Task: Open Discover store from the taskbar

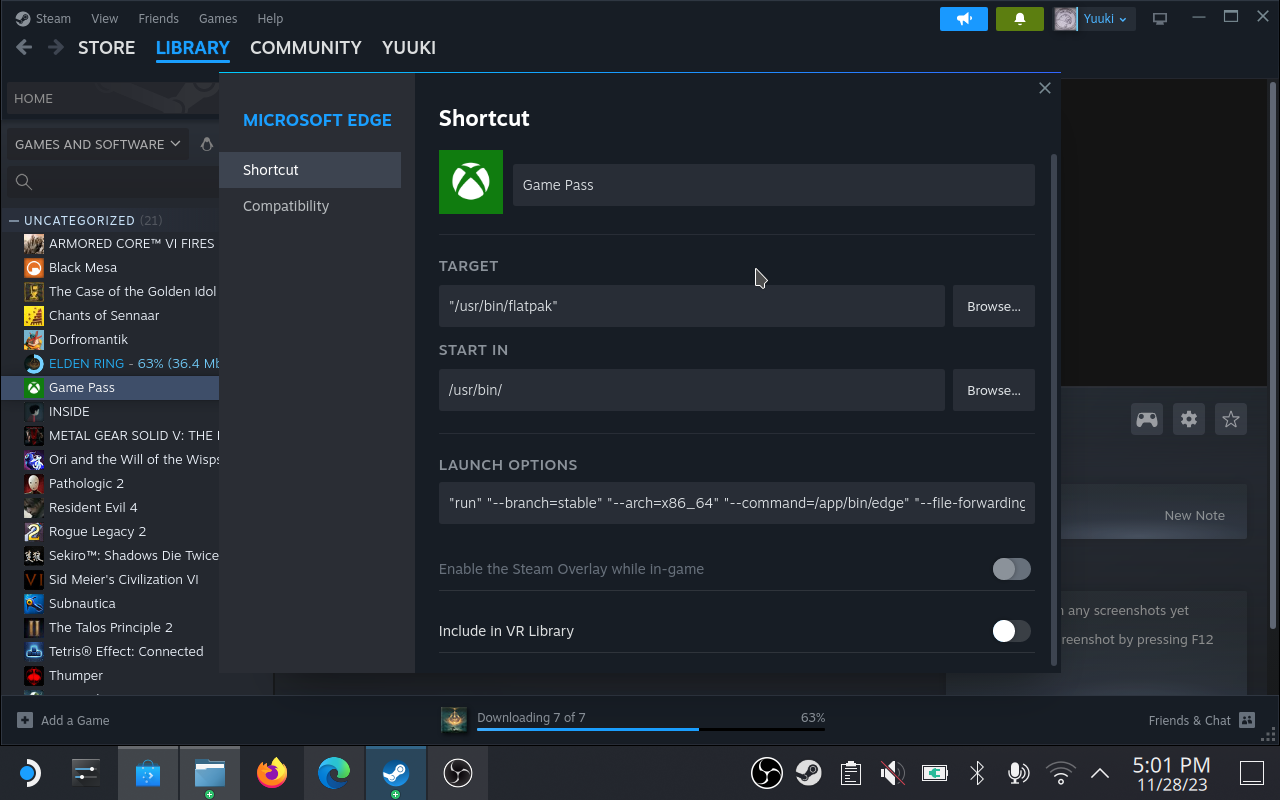Action: [x=148, y=773]
